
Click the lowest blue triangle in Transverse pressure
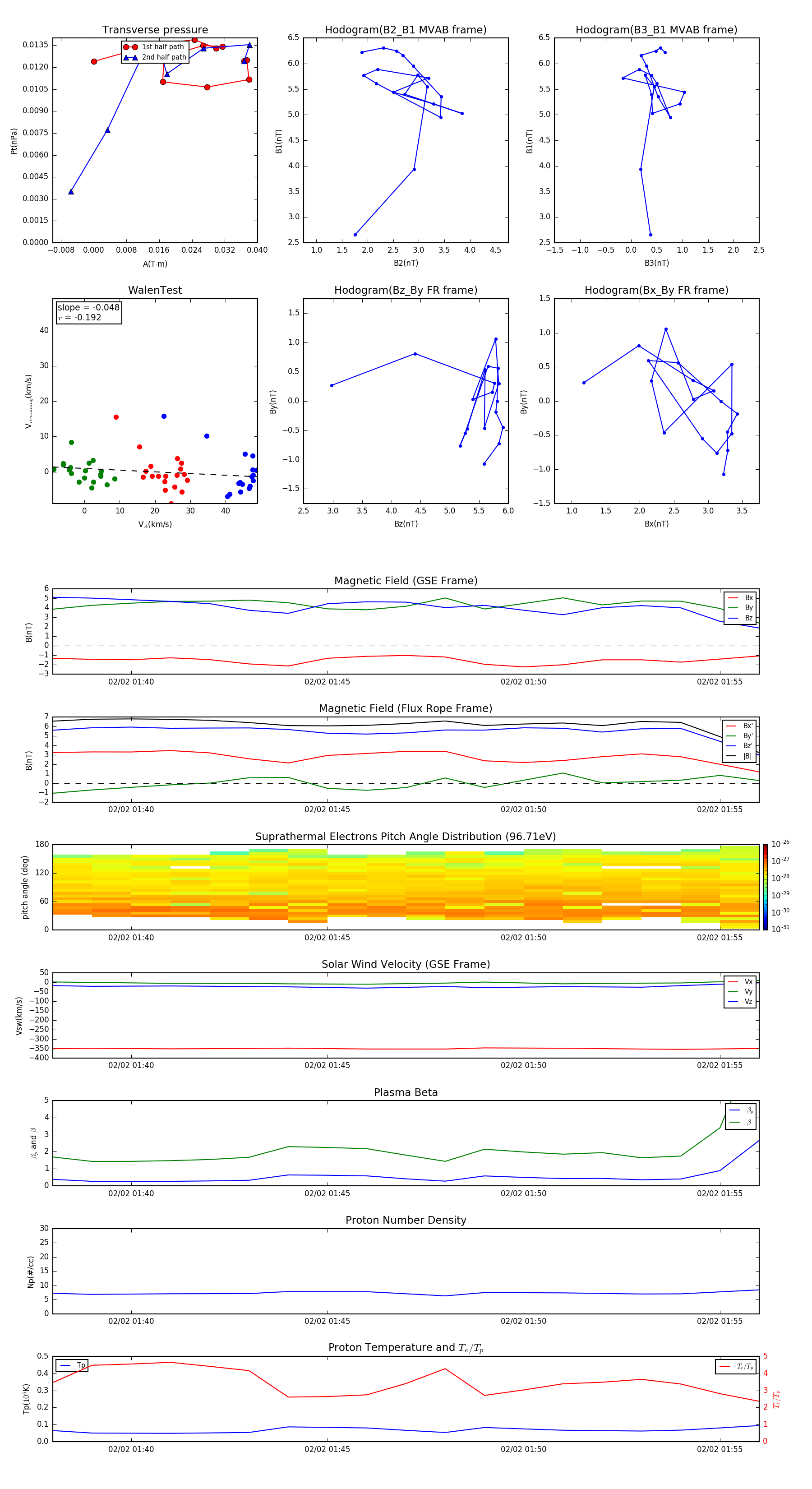click(71, 191)
